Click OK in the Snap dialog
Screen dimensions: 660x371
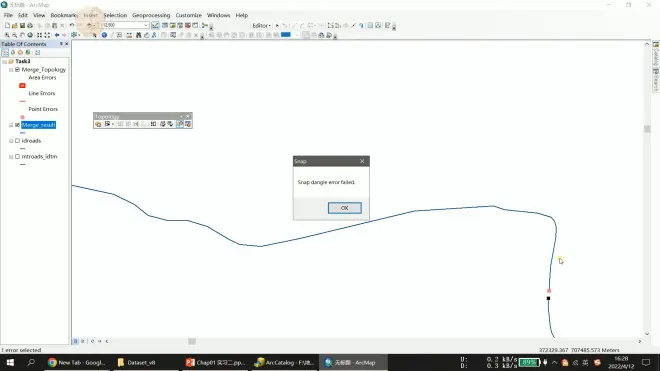pyautogui.click(x=344, y=208)
